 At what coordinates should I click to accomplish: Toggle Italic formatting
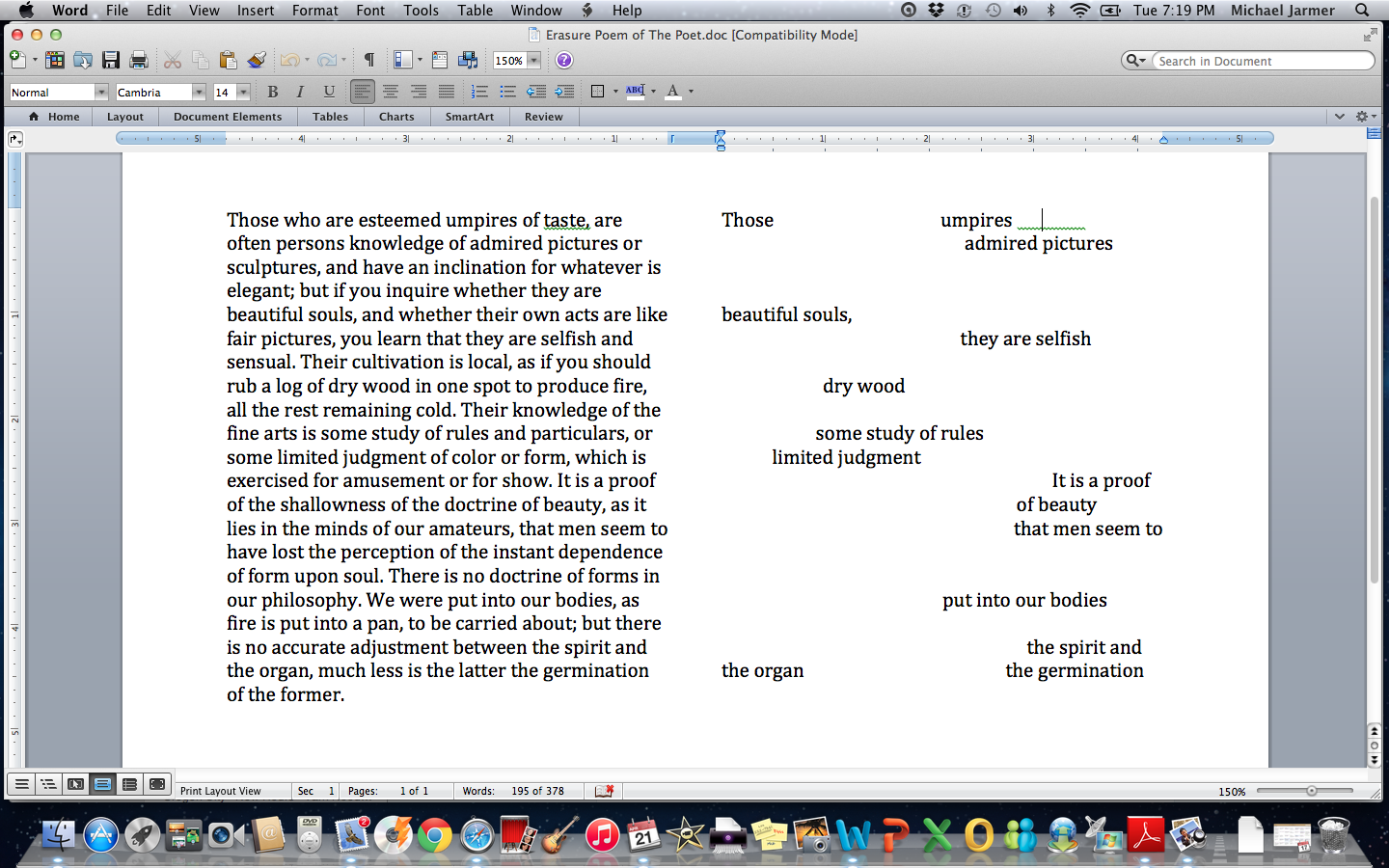pos(300,92)
